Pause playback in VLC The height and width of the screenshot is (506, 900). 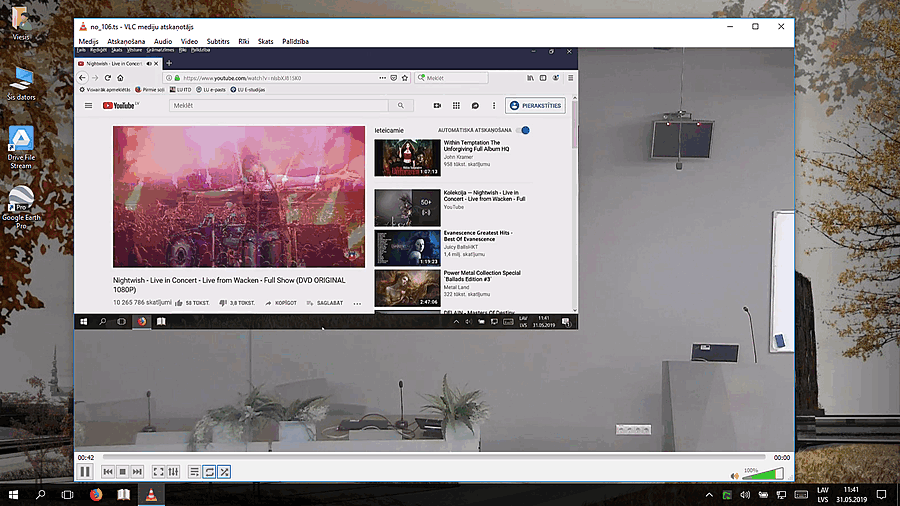point(85,472)
